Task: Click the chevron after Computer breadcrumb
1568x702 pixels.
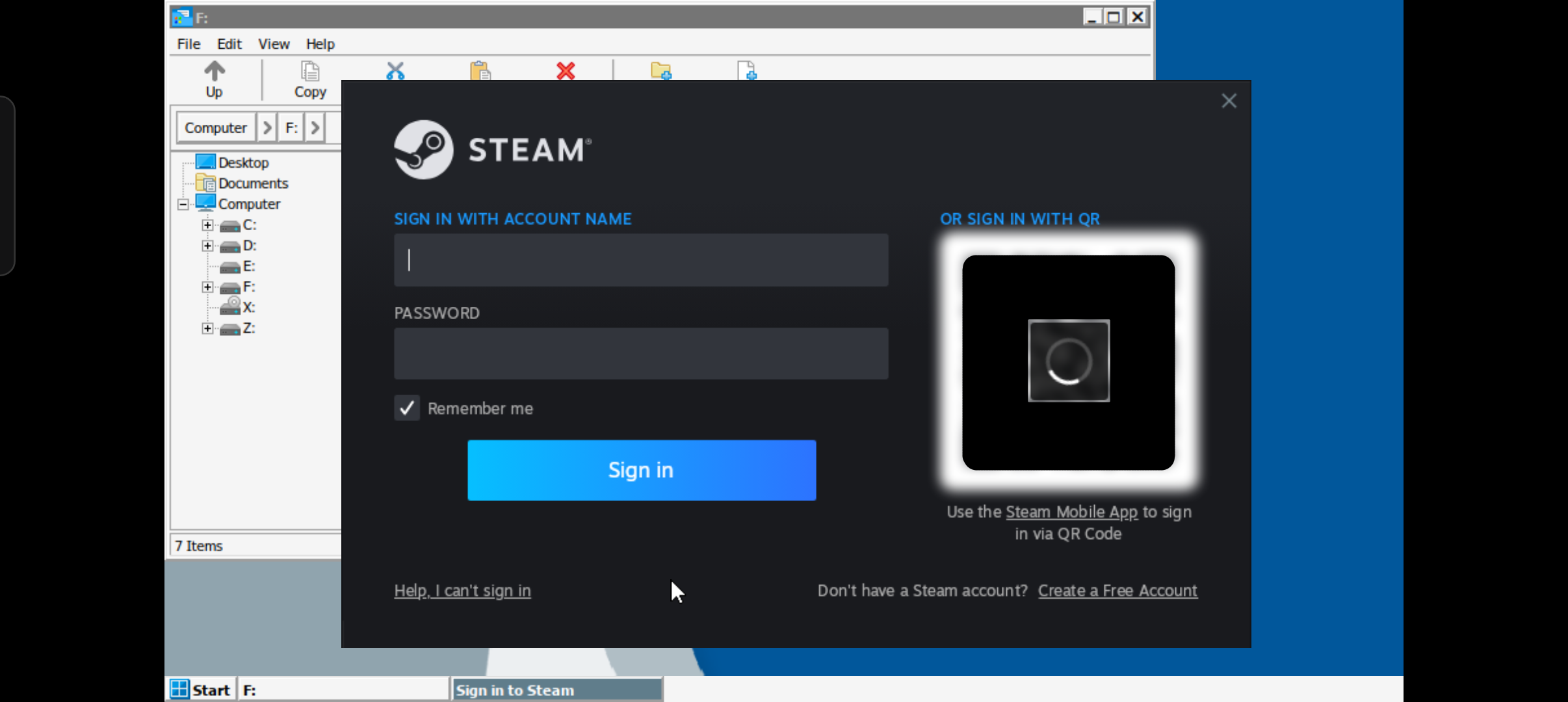Action: [x=266, y=127]
